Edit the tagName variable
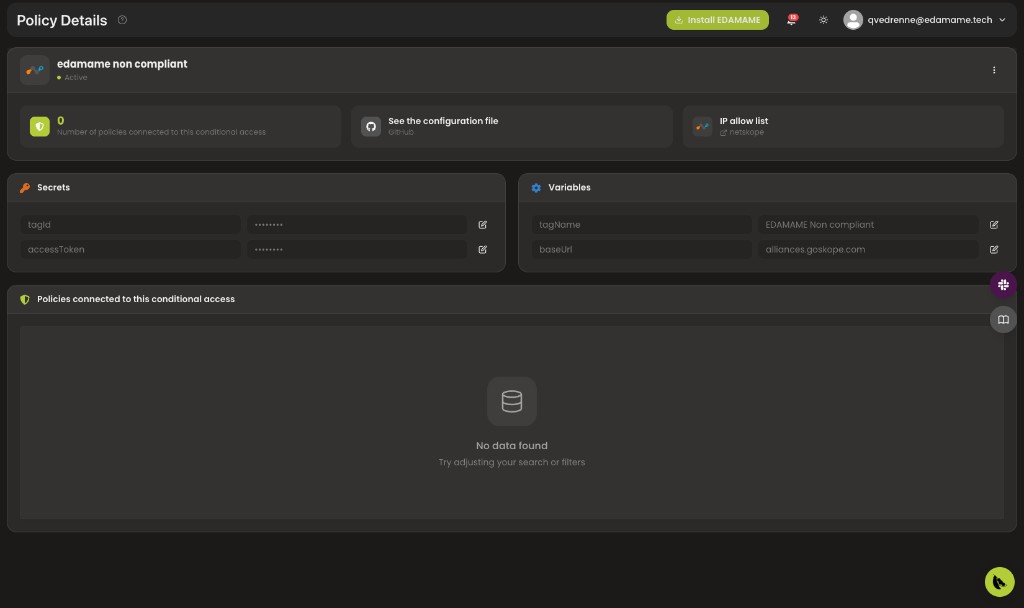The height and width of the screenshot is (608, 1024). point(994,225)
